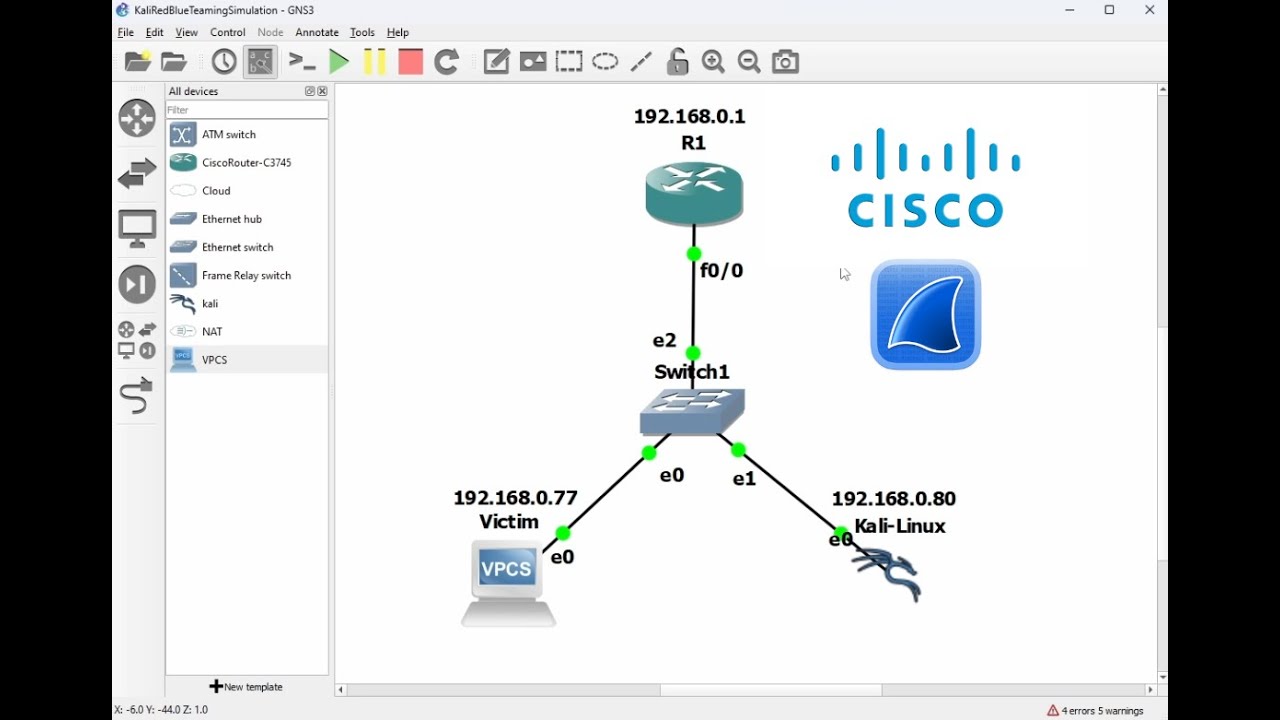This screenshot has width=1280, height=720.
Task: Select CiscoRouter-C3745 in device list
Action: (x=247, y=162)
